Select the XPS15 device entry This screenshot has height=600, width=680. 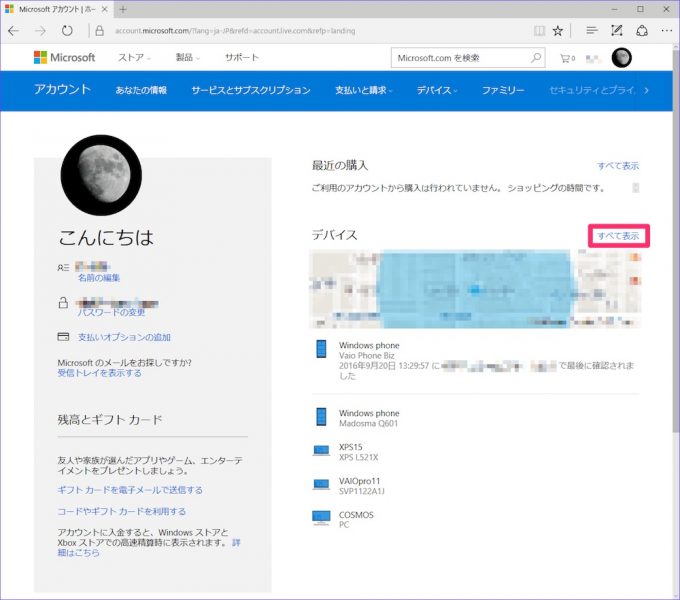tap(358, 452)
